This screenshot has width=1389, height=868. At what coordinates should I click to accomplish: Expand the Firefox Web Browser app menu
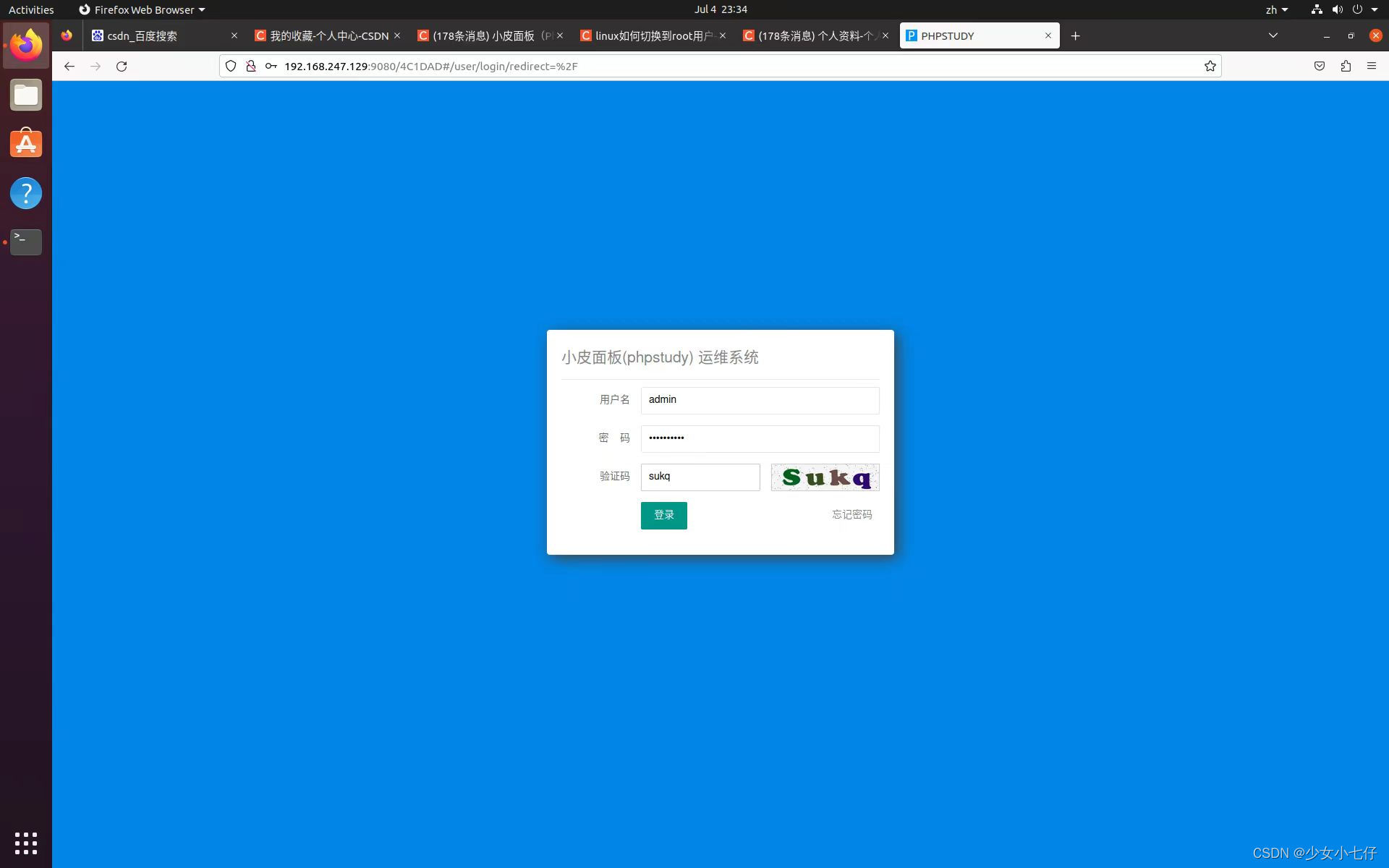142,10
